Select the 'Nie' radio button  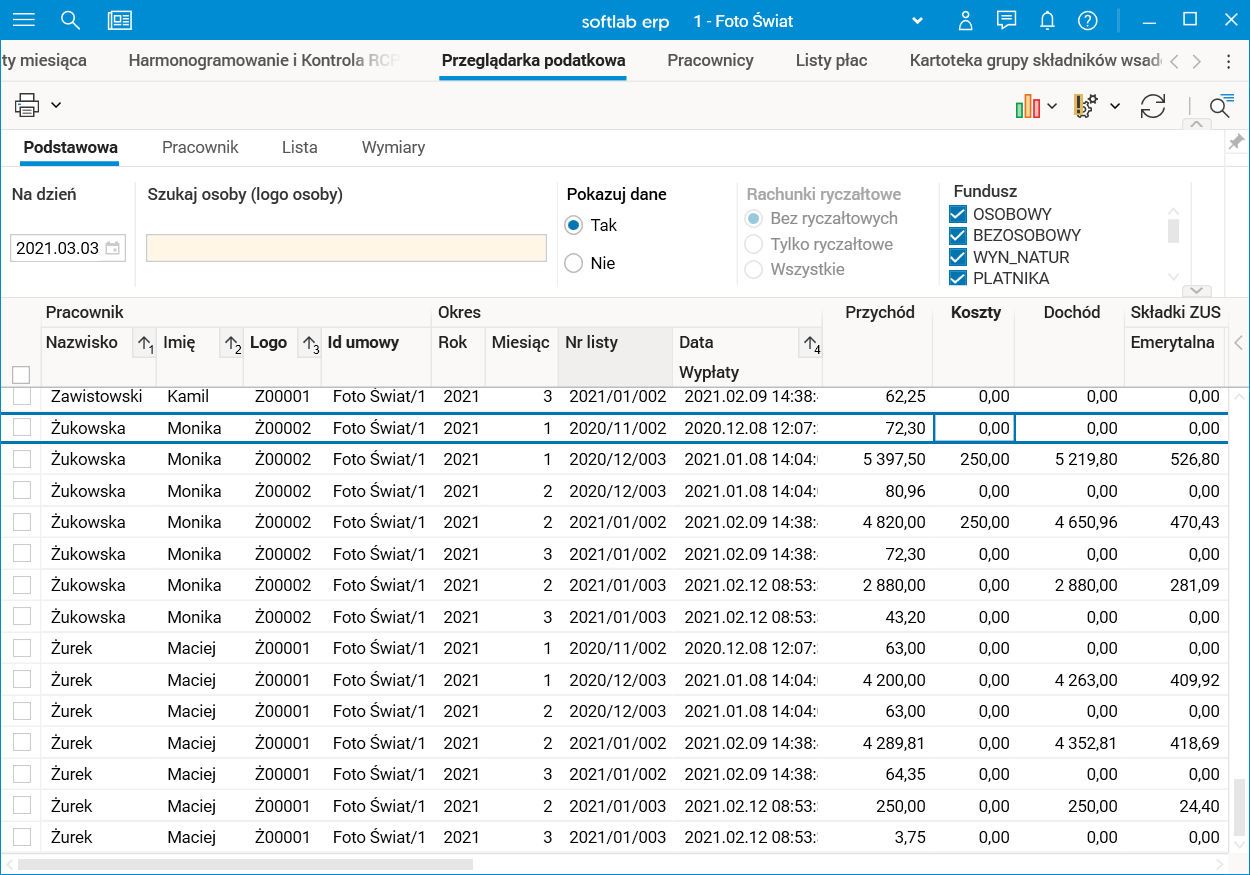pos(573,263)
